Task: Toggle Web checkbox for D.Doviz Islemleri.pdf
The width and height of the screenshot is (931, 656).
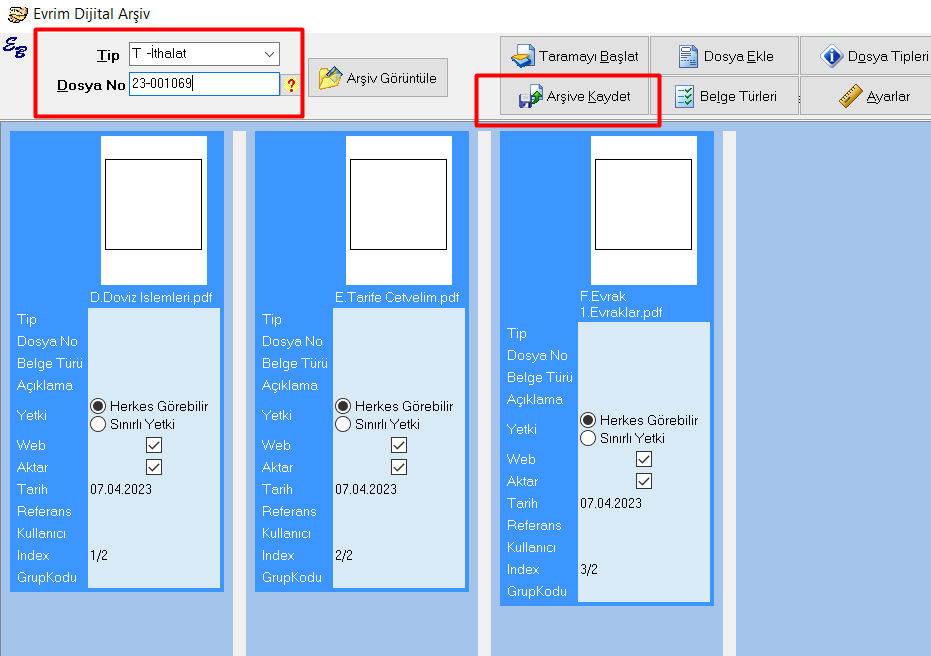Action: pyautogui.click(x=154, y=445)
